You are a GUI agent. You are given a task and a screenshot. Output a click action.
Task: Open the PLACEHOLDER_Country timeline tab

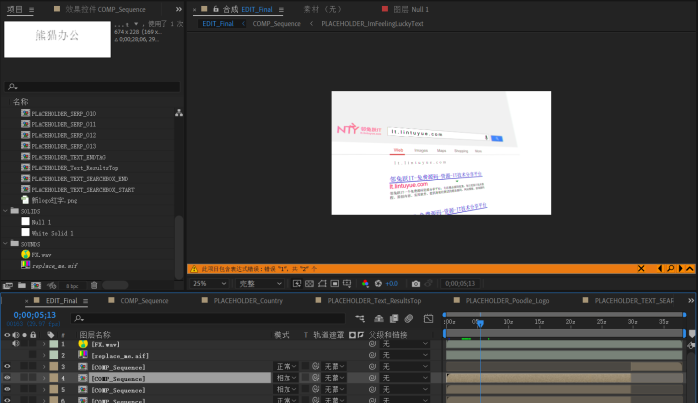click(x=248, y=300)
